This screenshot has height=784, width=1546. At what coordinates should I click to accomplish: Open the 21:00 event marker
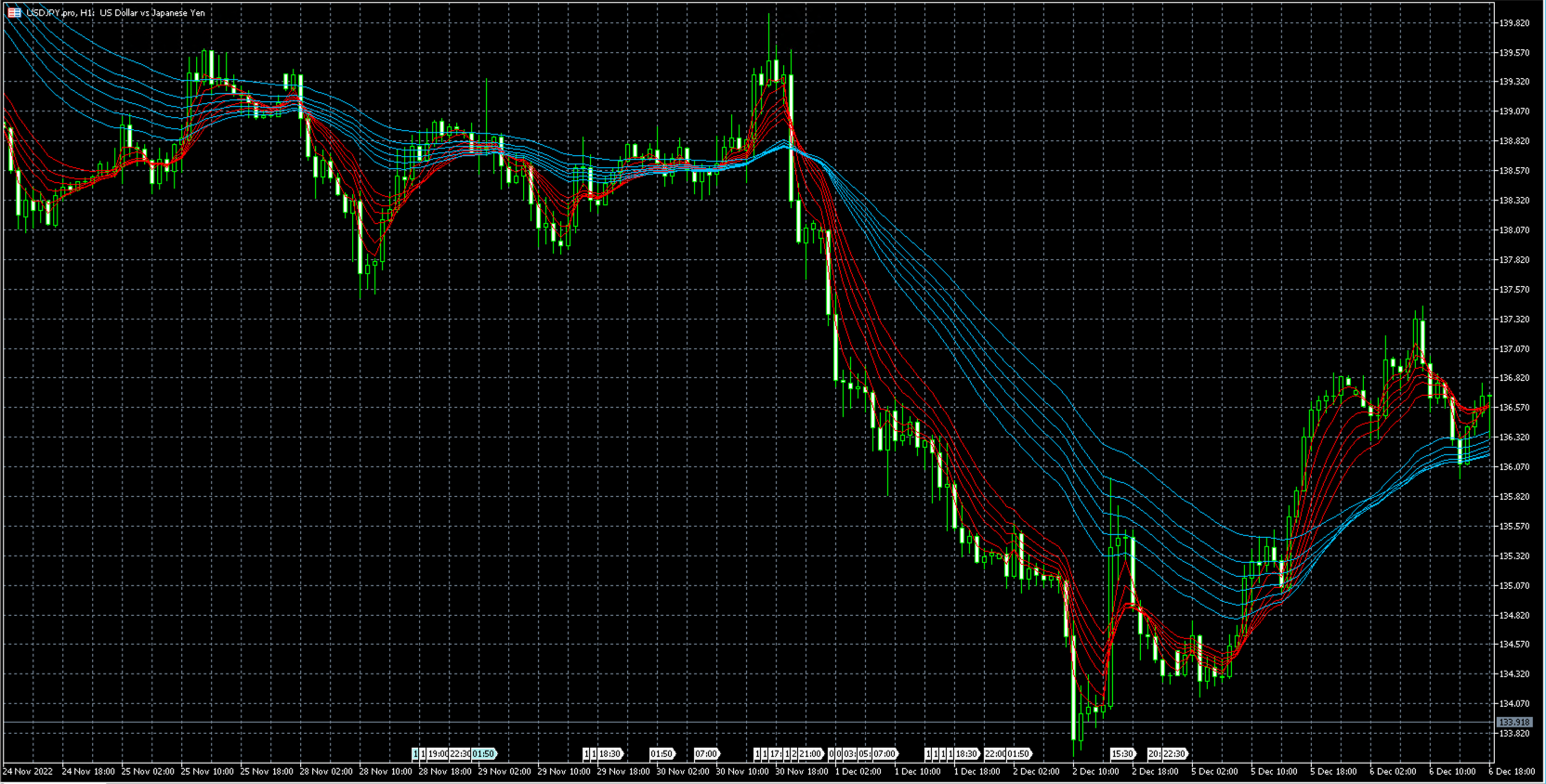[x=810, y=754]
